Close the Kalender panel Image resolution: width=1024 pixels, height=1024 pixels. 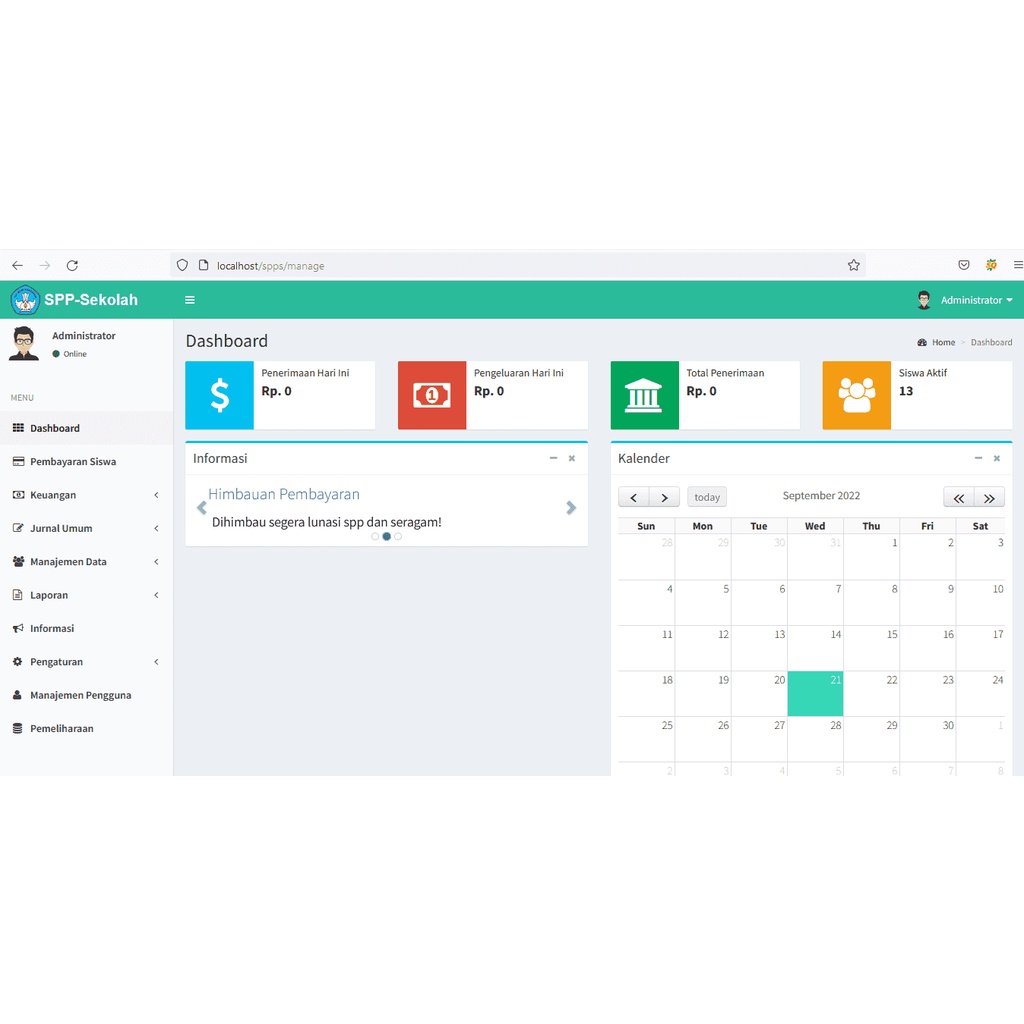997,458
